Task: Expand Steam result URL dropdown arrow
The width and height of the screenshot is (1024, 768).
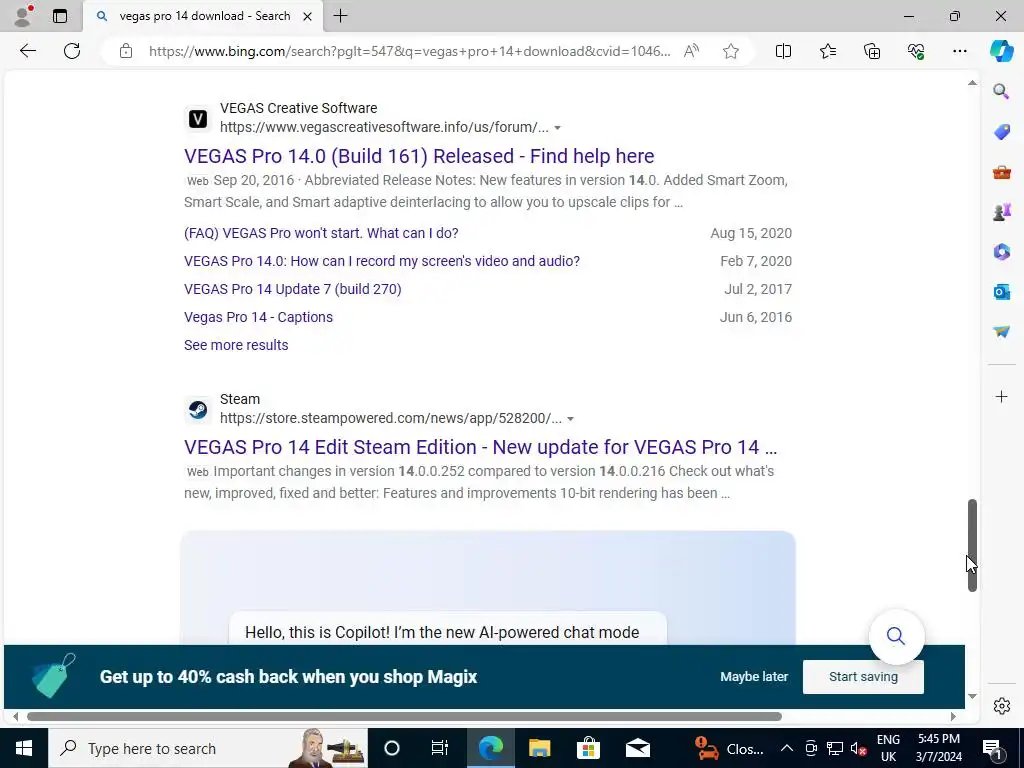Action: click(x=570, y=419)
